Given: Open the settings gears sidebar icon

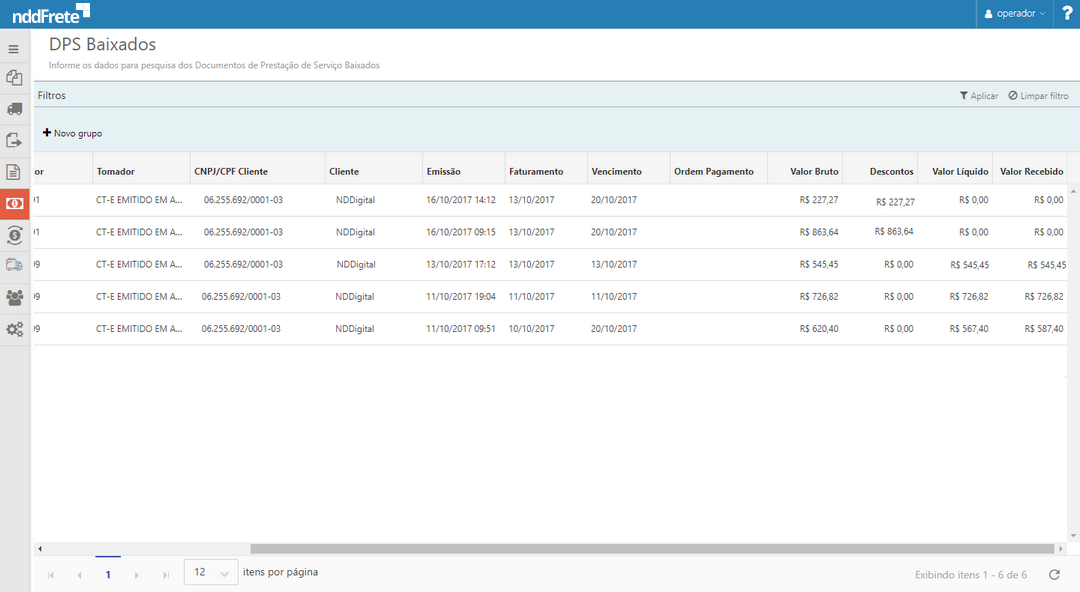Looking at the screenshot, I should (14, 329).
